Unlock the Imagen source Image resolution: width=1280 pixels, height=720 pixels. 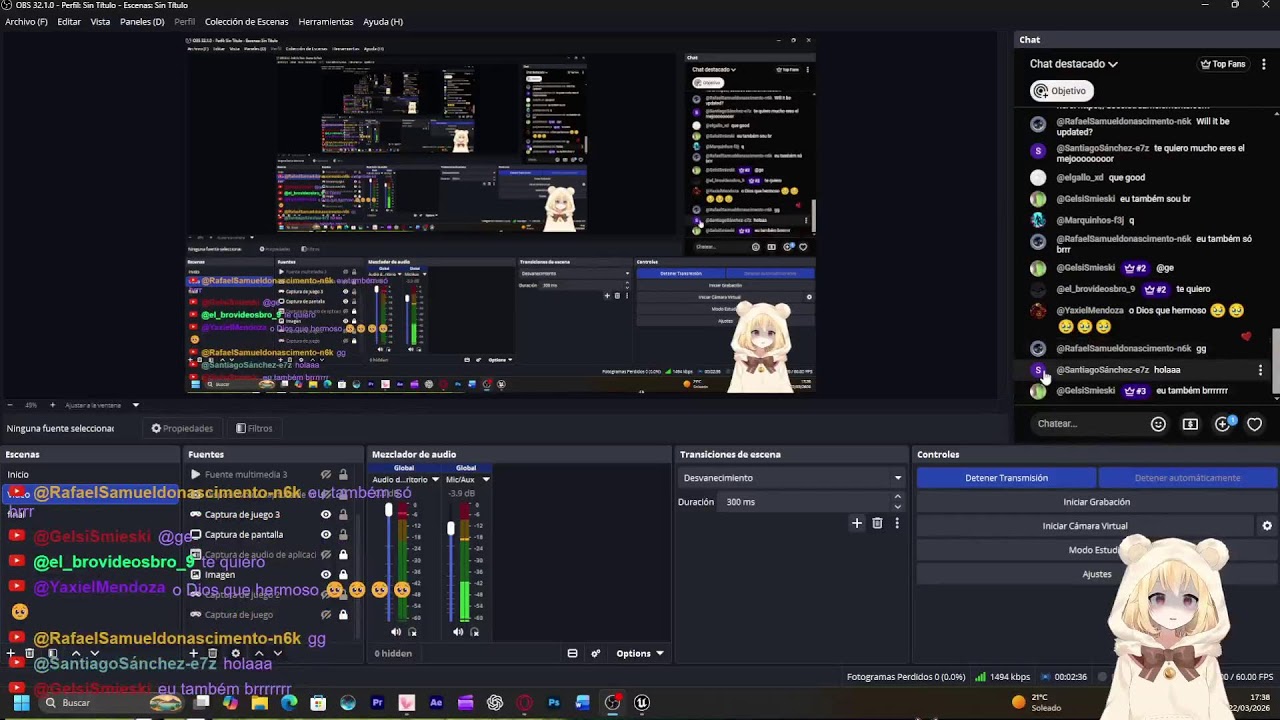(x=343, y=575)
